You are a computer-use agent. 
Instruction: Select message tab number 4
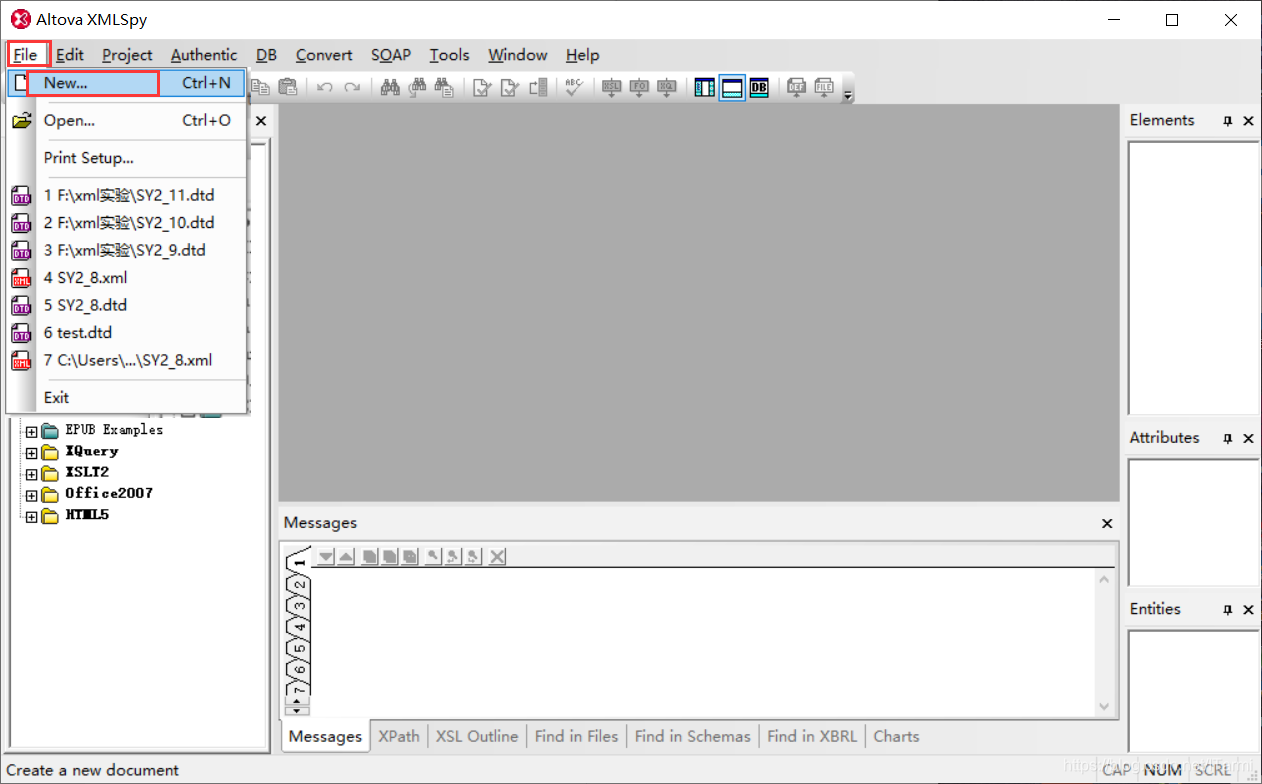point(299,628)
